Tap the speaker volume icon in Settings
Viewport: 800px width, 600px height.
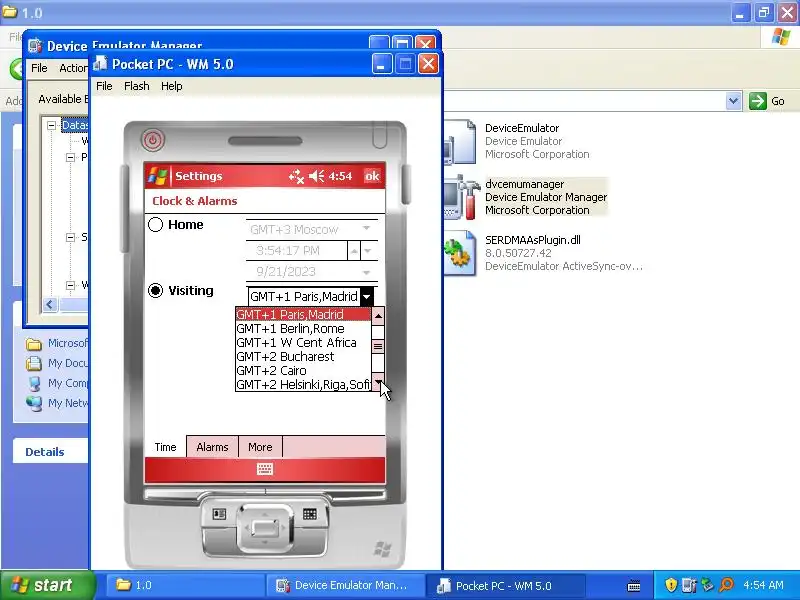coord(316,176)
